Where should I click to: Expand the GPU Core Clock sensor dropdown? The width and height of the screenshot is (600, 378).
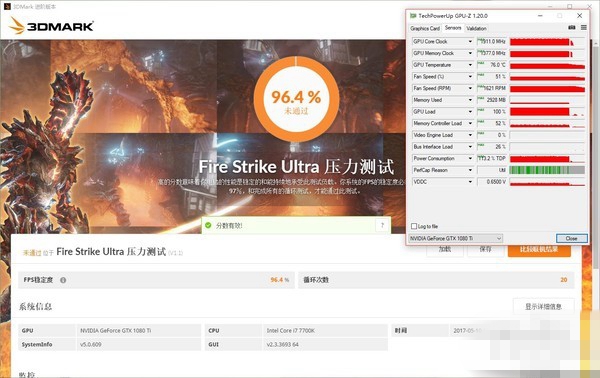(x=470, y=41)
